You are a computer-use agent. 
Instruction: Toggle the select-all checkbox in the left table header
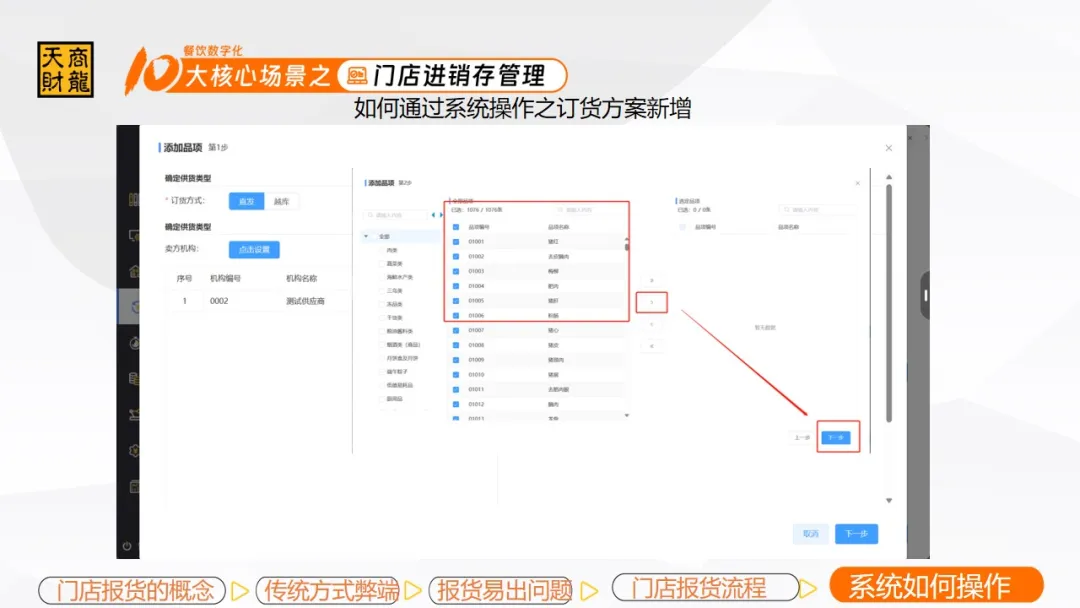click(x=456, y=227)
